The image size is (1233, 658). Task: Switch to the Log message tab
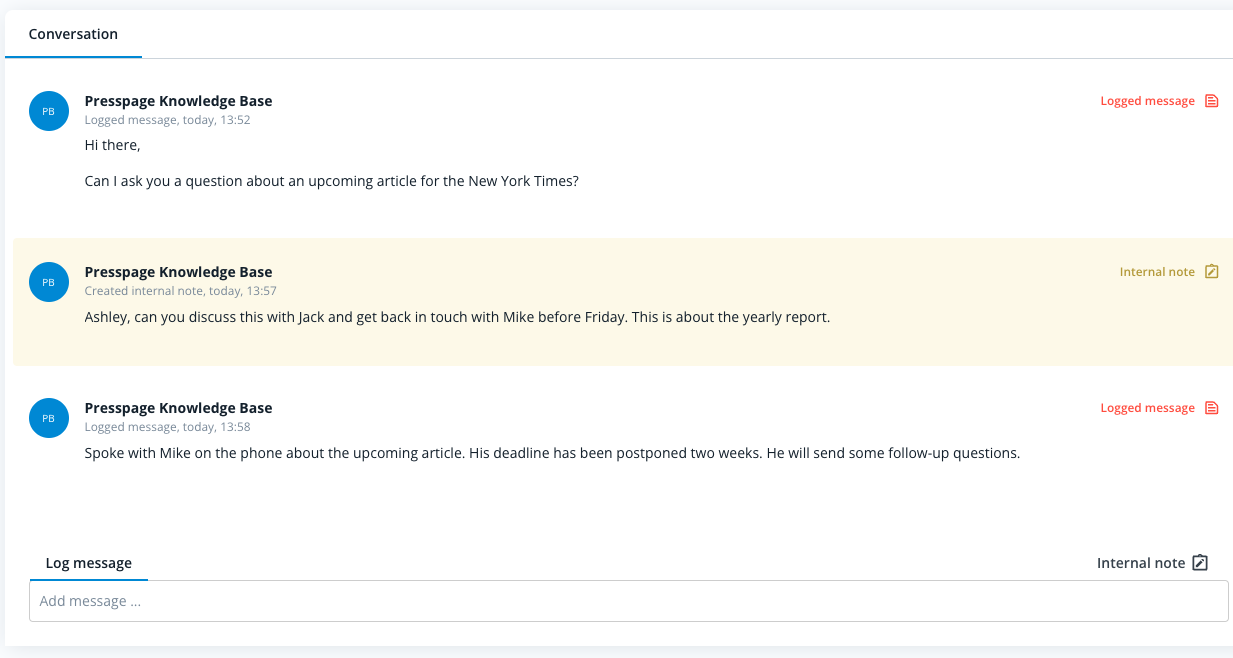coord(88,563)
